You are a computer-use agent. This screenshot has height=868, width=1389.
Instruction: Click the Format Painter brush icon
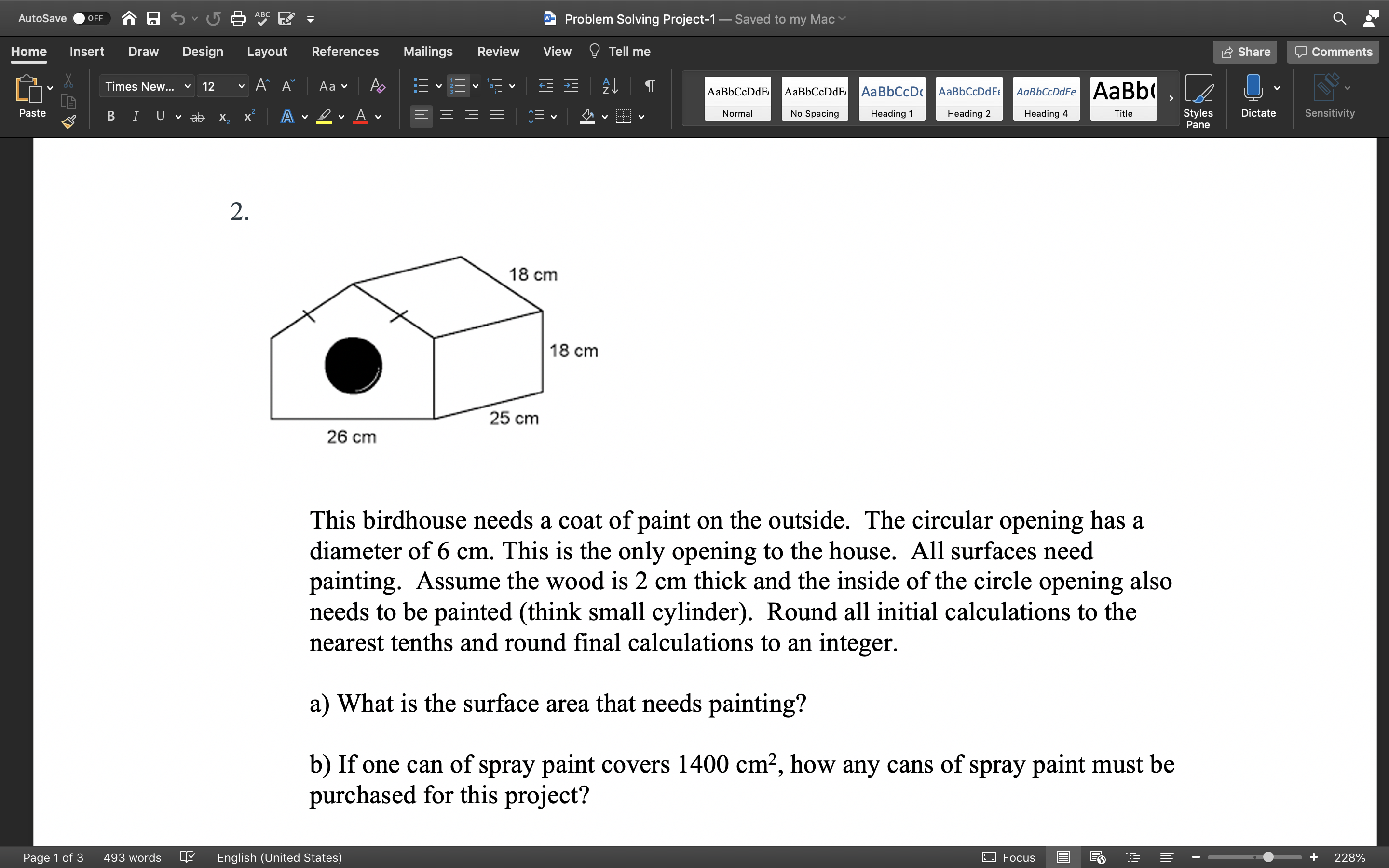(x=69, y=122)
